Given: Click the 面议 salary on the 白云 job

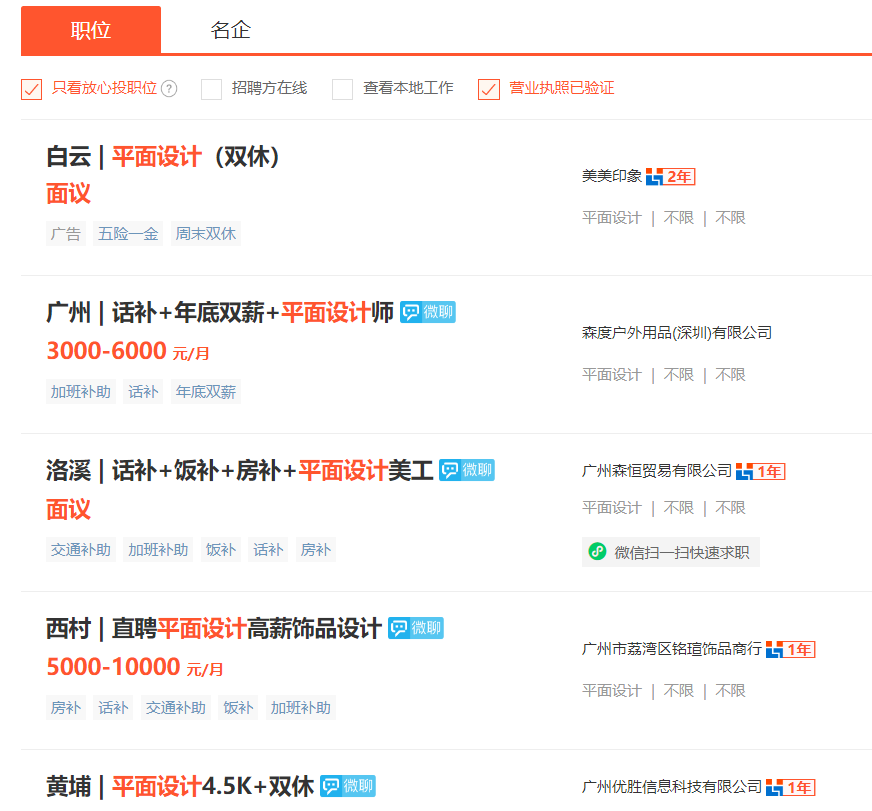Looking at the screenshot, I should tap(68, 194).
